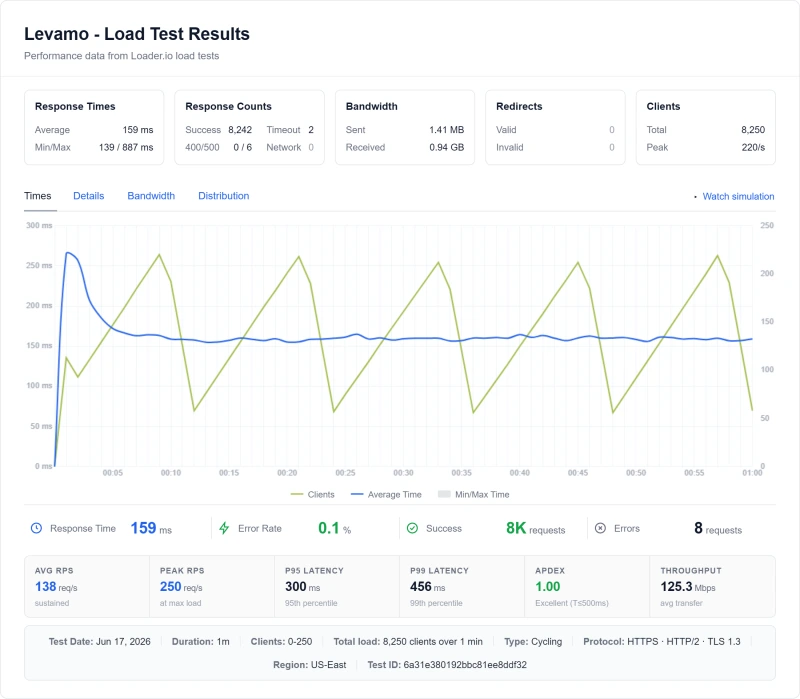Screen dimensions: 800x699
Task: Click the Error Rate value 0.1 %
Action: point(334,528)
